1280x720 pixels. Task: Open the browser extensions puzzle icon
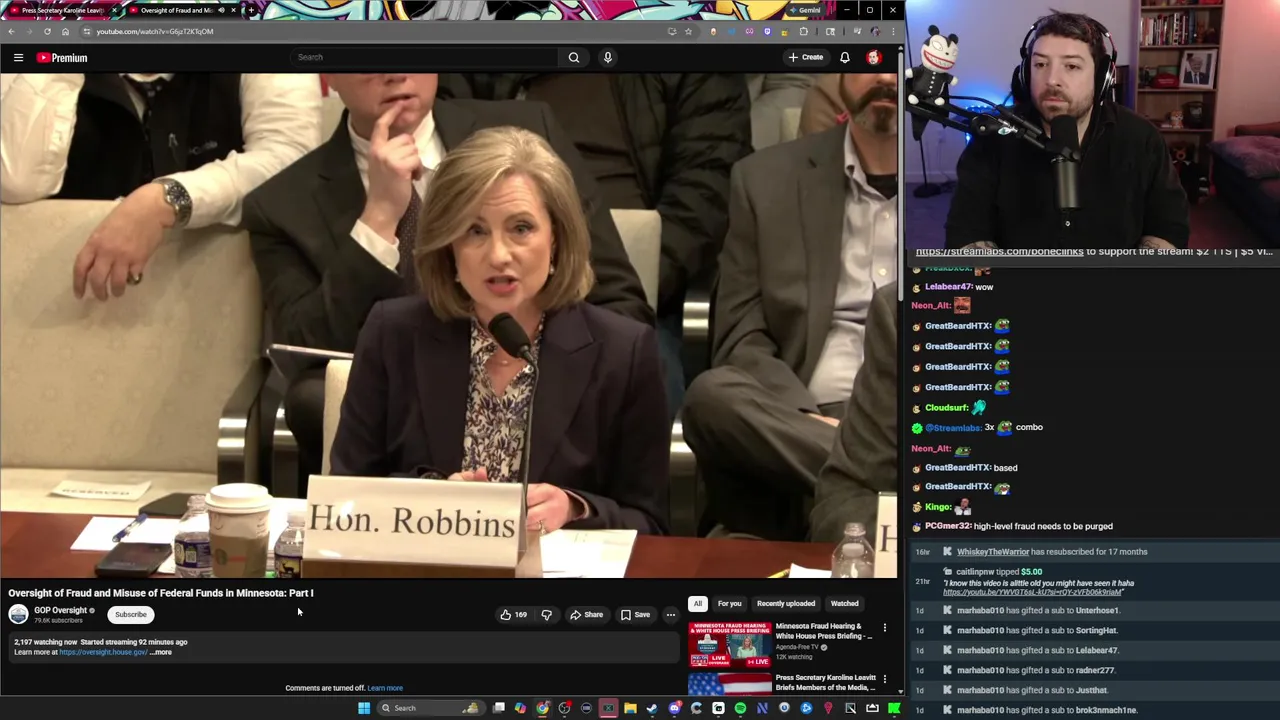pyautogui.click(x=803, y=31)
